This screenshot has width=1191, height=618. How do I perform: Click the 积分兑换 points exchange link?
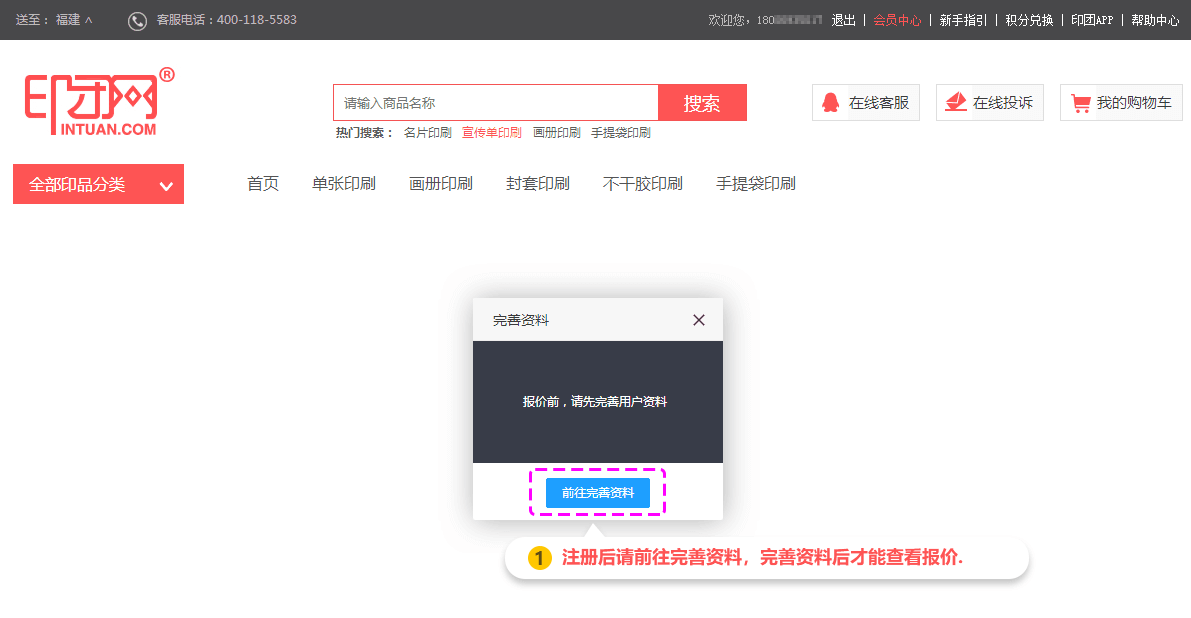pyautogui.click(x=1029, y=20)
